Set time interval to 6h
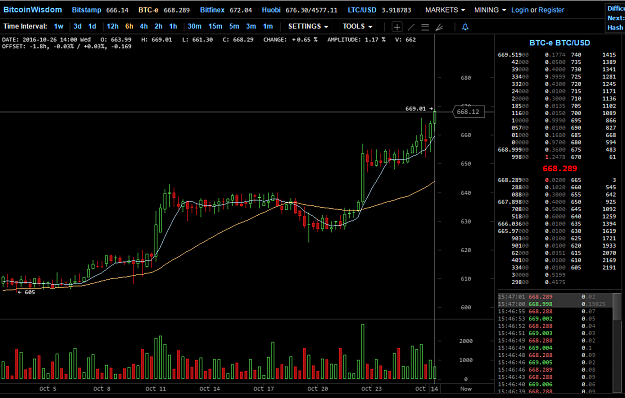Screen dimensions: 625x398 click(129, 27)
